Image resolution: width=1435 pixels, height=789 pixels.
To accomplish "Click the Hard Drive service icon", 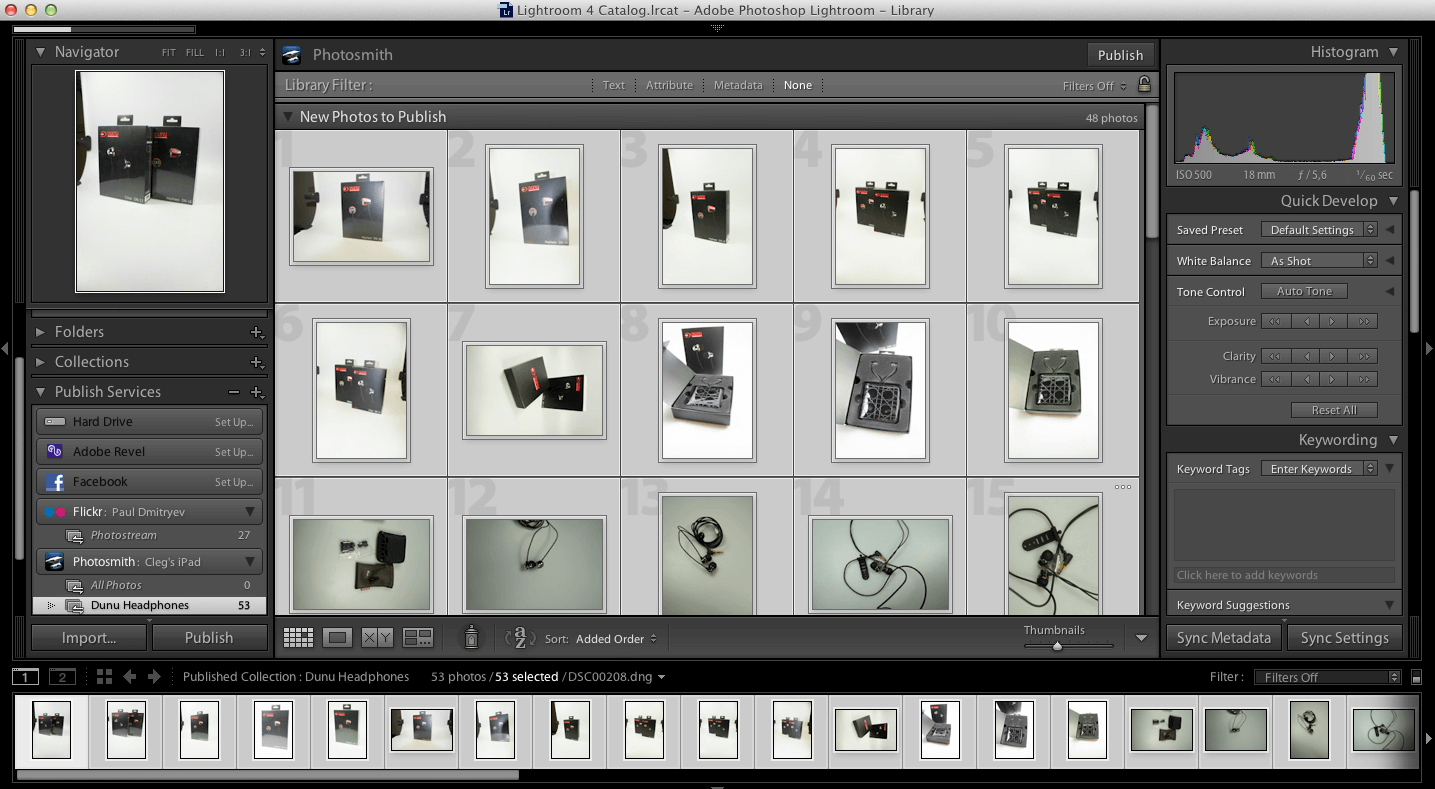I will point(55,422).
